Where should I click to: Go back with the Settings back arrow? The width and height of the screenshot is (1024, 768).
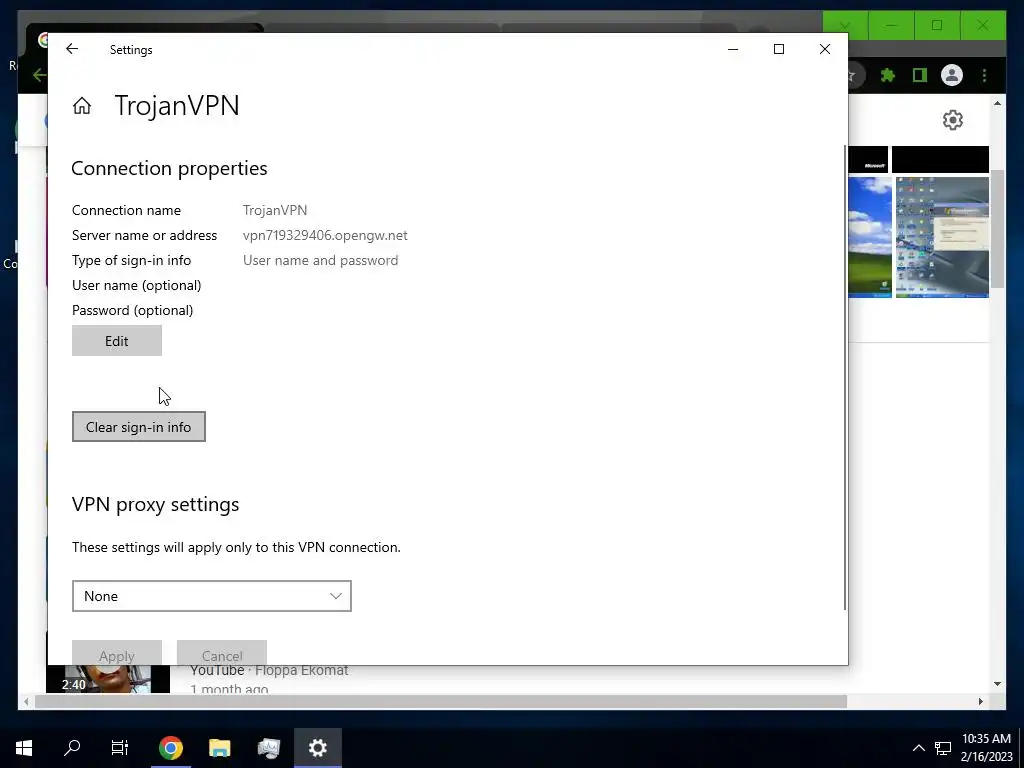tap(72, 49)
